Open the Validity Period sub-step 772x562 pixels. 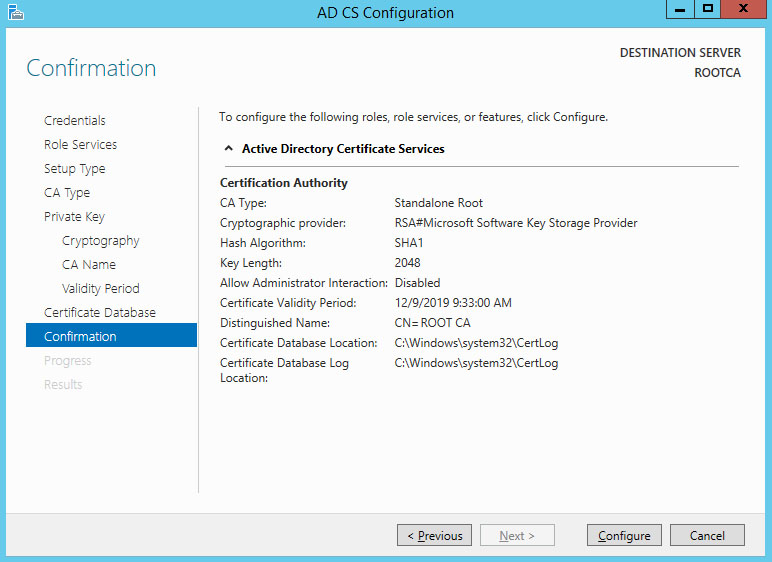coord(100,289)
